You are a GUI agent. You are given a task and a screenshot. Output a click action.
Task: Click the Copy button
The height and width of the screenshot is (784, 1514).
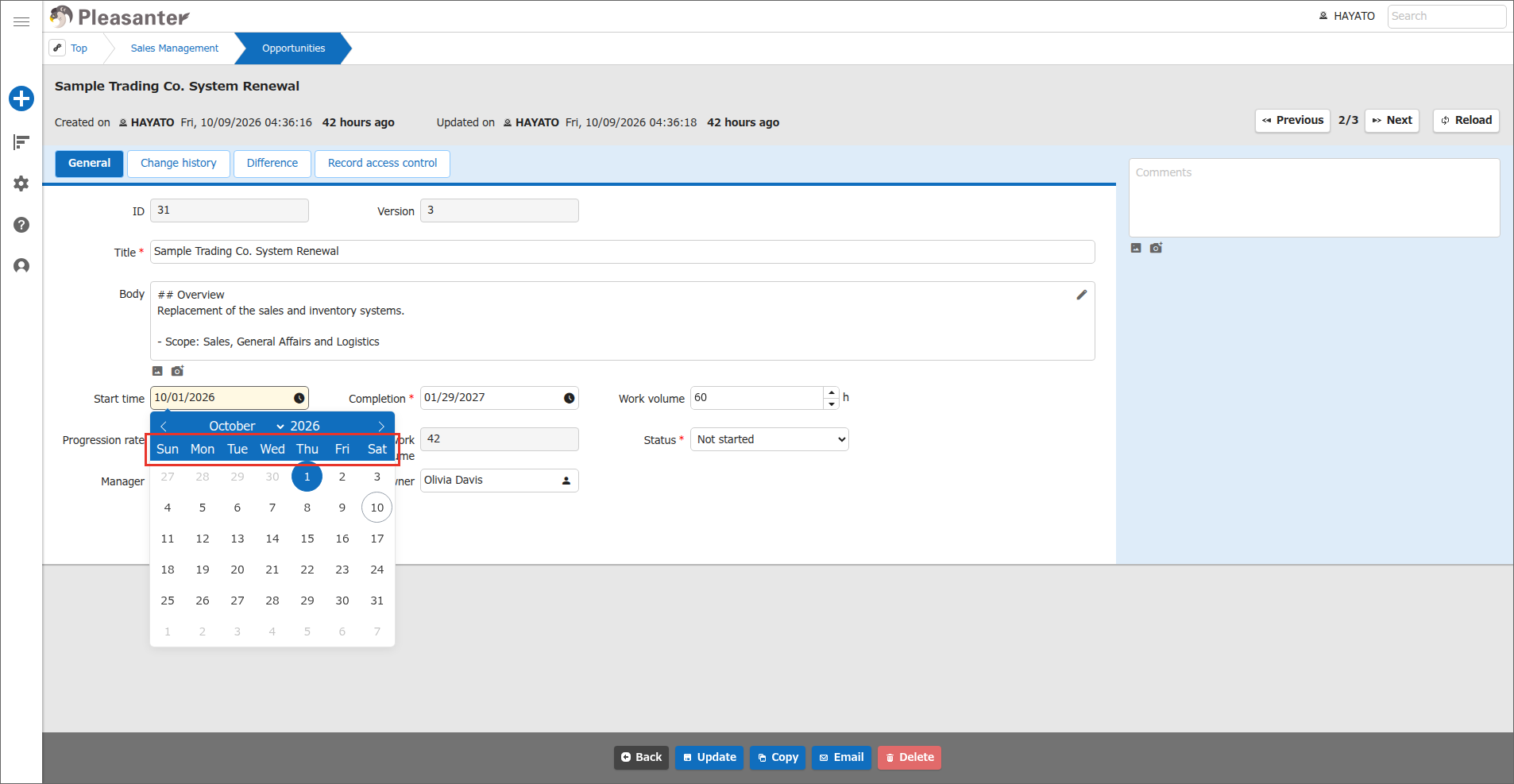pyautogui.click(x=778, y=758)
